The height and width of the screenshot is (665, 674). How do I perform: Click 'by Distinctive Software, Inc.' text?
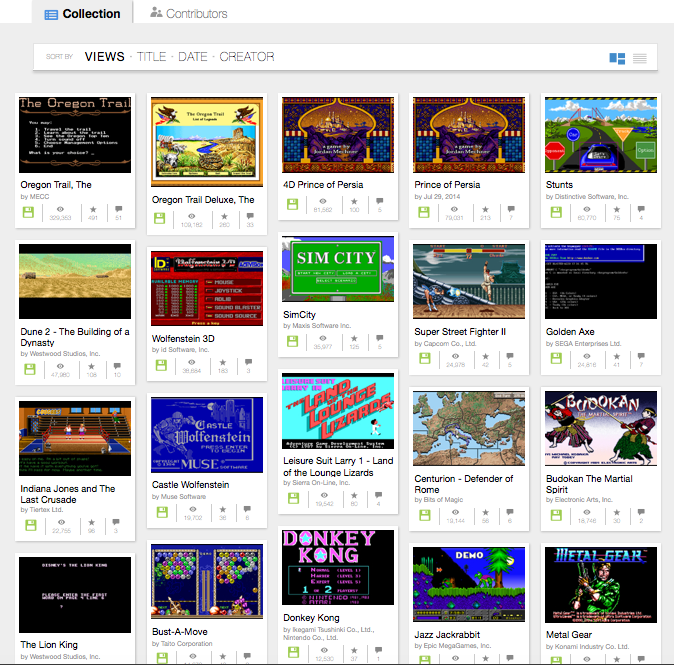point(587,196)
